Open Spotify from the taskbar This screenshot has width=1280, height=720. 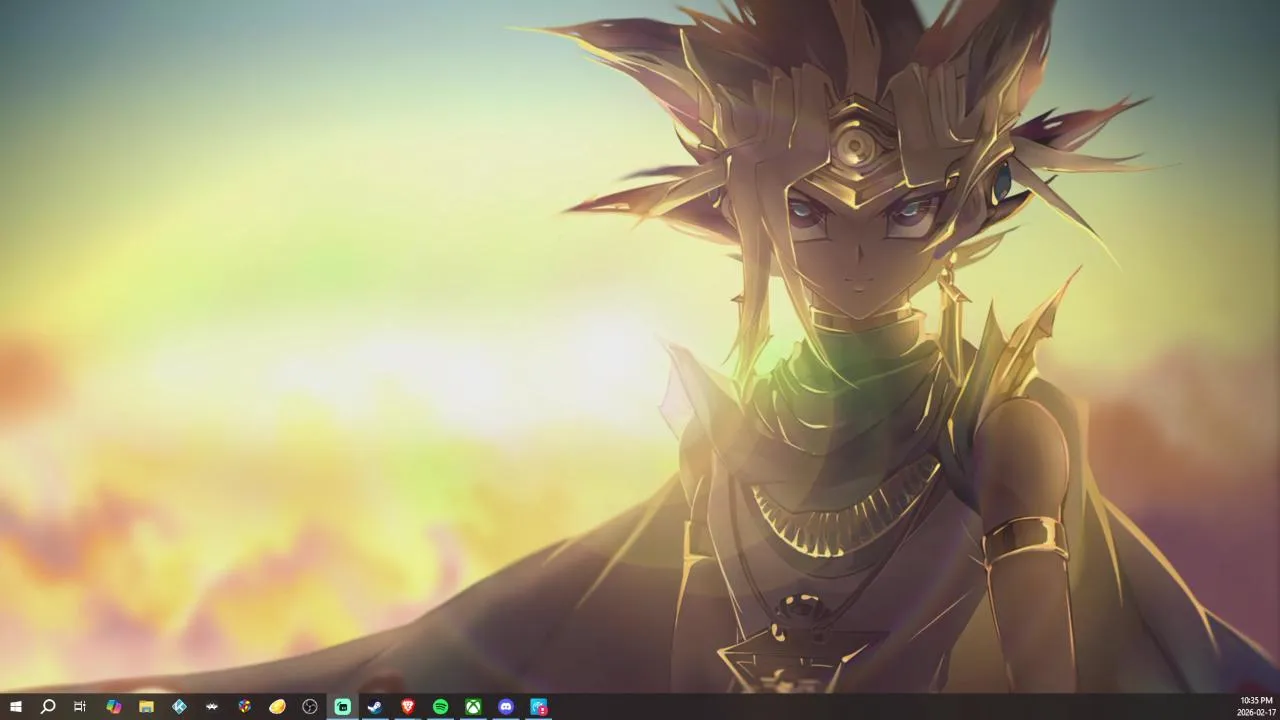(x=440, y=707)
